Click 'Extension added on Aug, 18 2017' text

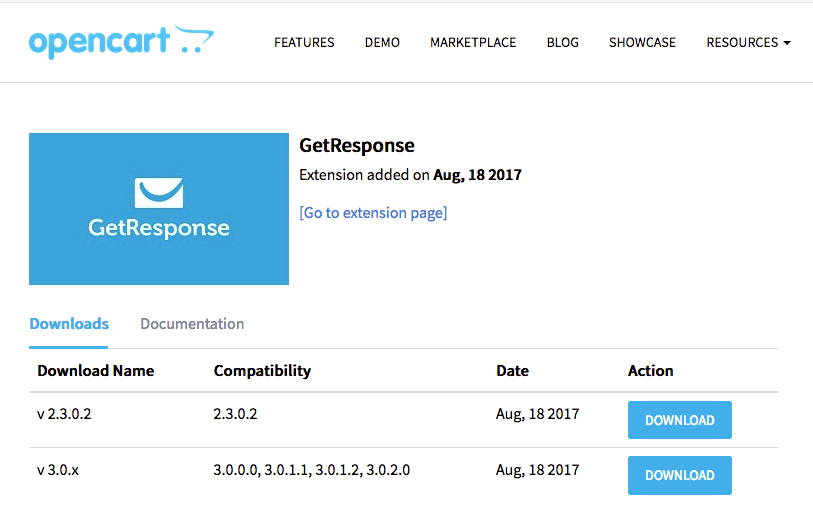click(411, 175)
